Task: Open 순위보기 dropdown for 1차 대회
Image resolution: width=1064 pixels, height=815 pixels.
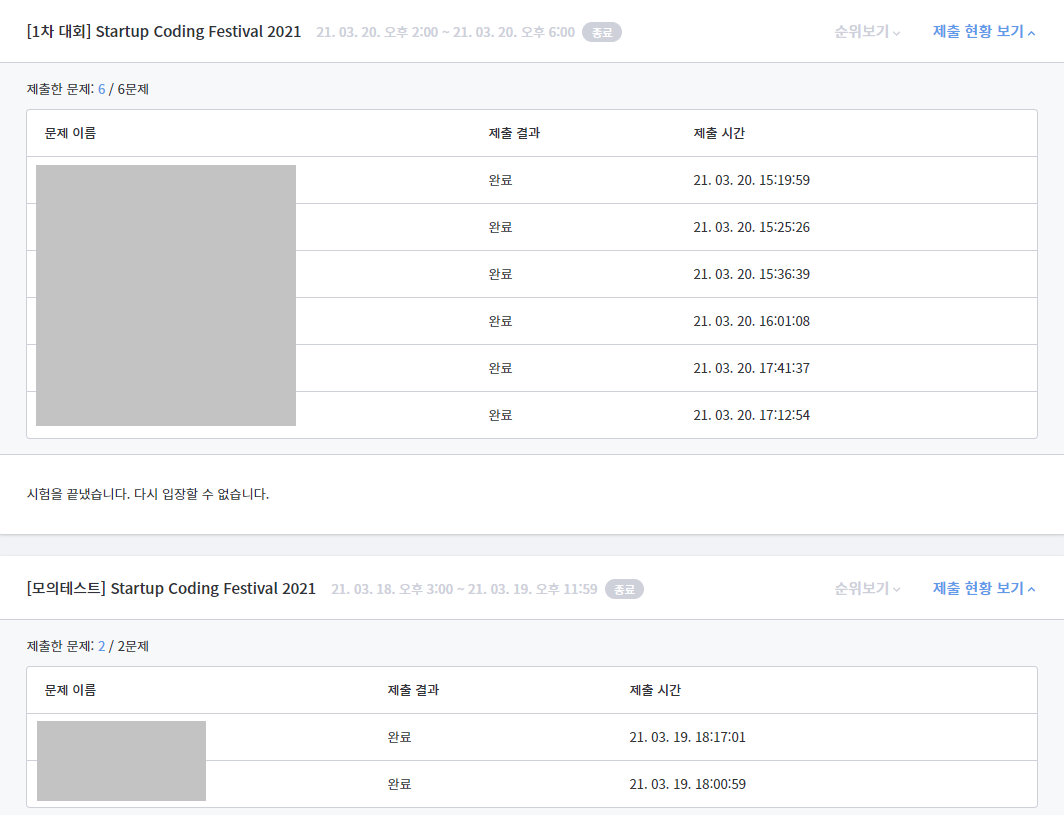Action: point(867,32)
